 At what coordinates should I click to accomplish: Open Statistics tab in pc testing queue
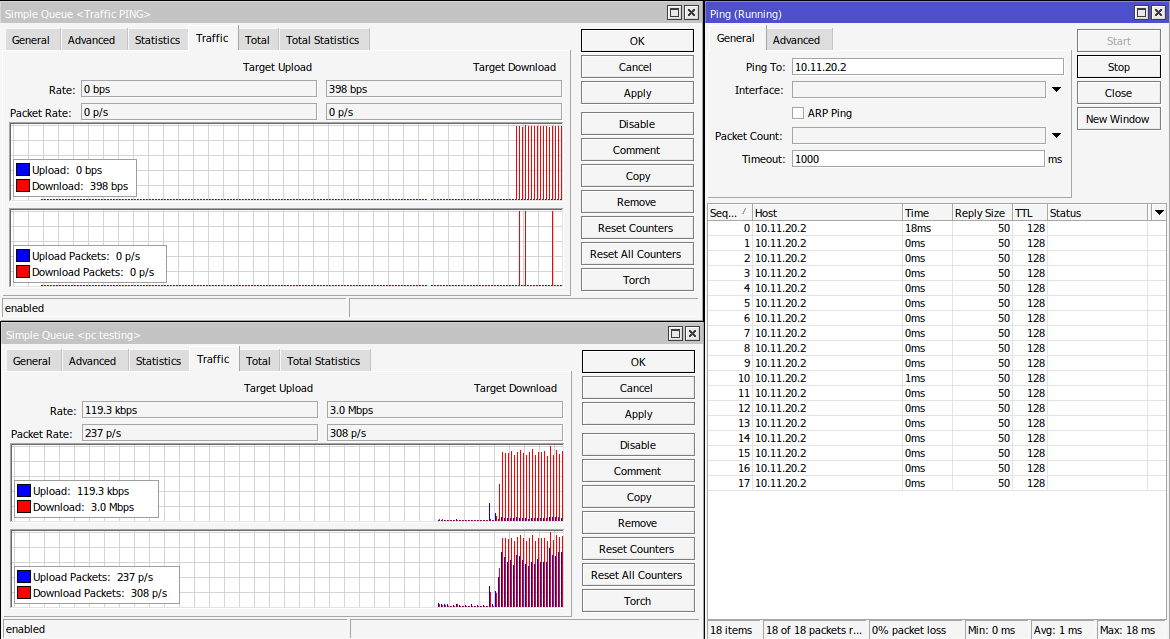point(158,361)
